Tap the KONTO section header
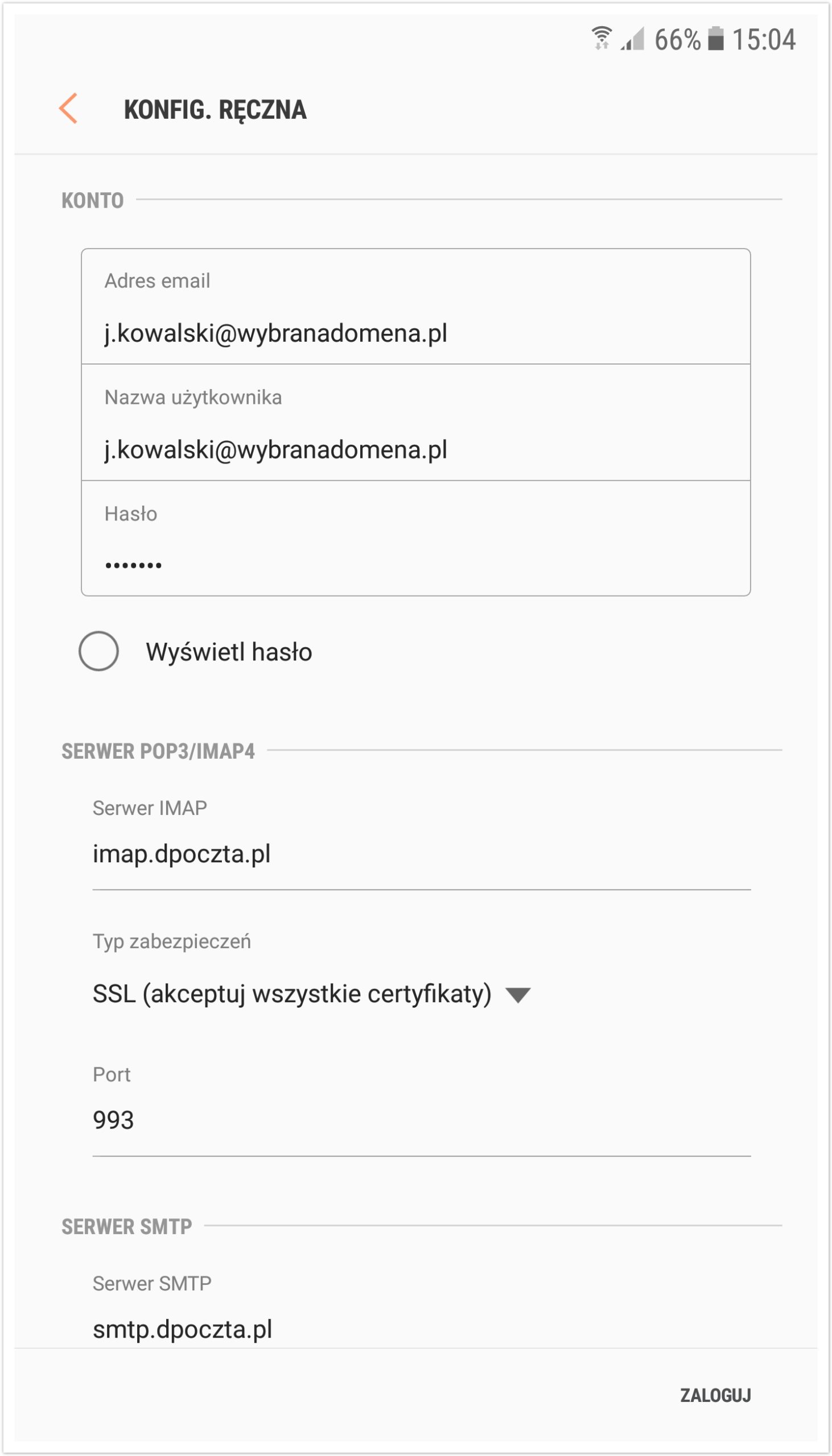The height and width of the screenshot is (1456, 832). (x=93, y=200)
